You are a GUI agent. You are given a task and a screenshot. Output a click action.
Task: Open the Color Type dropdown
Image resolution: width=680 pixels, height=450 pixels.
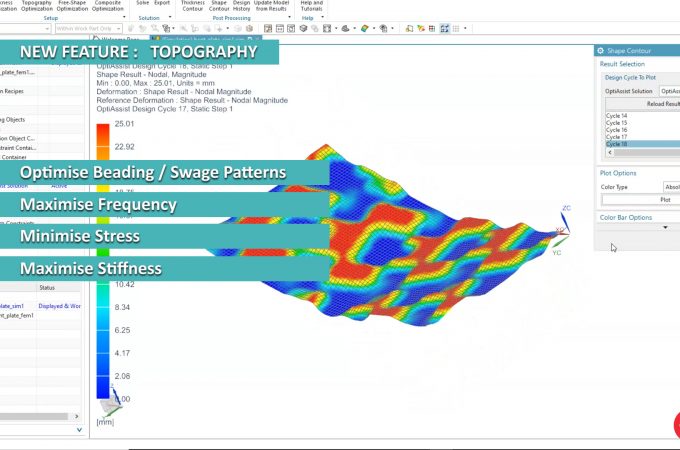671,187
